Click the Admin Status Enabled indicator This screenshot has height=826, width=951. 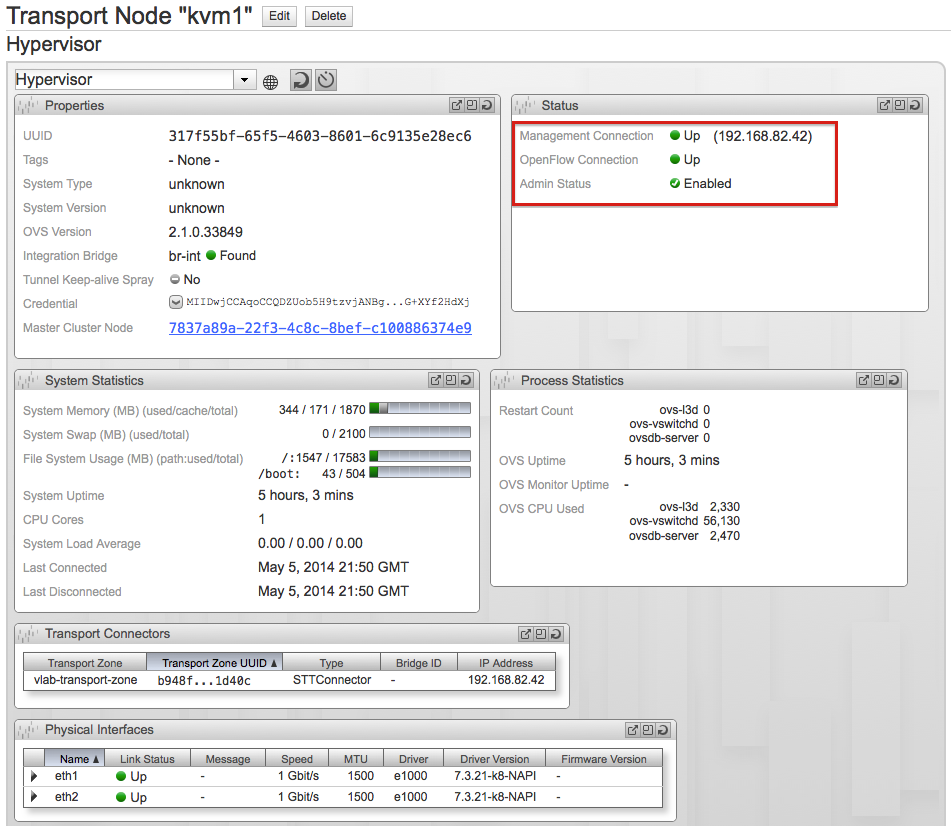pyautogui.click(x=675, y=184)
